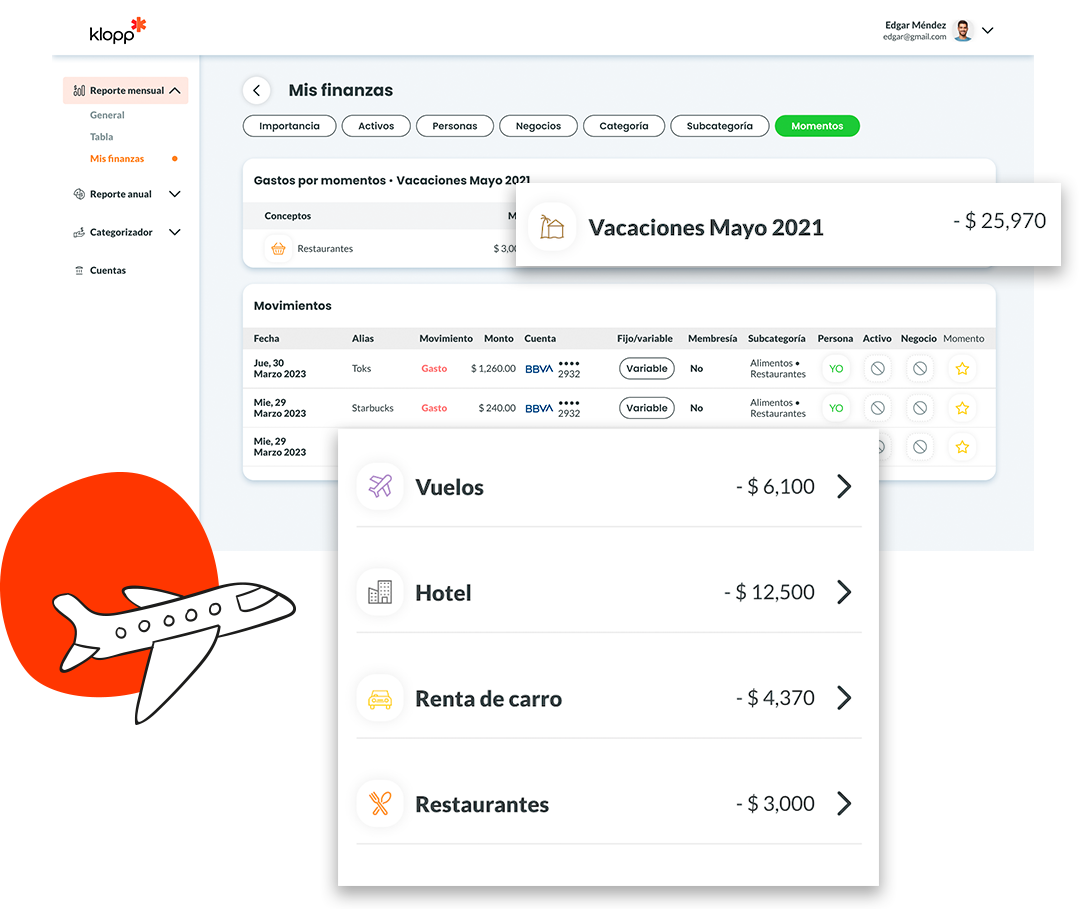This screenshot has width=1086, height=909.
Task: Select the green Momentos tab
Action: [x=817, y=126]
